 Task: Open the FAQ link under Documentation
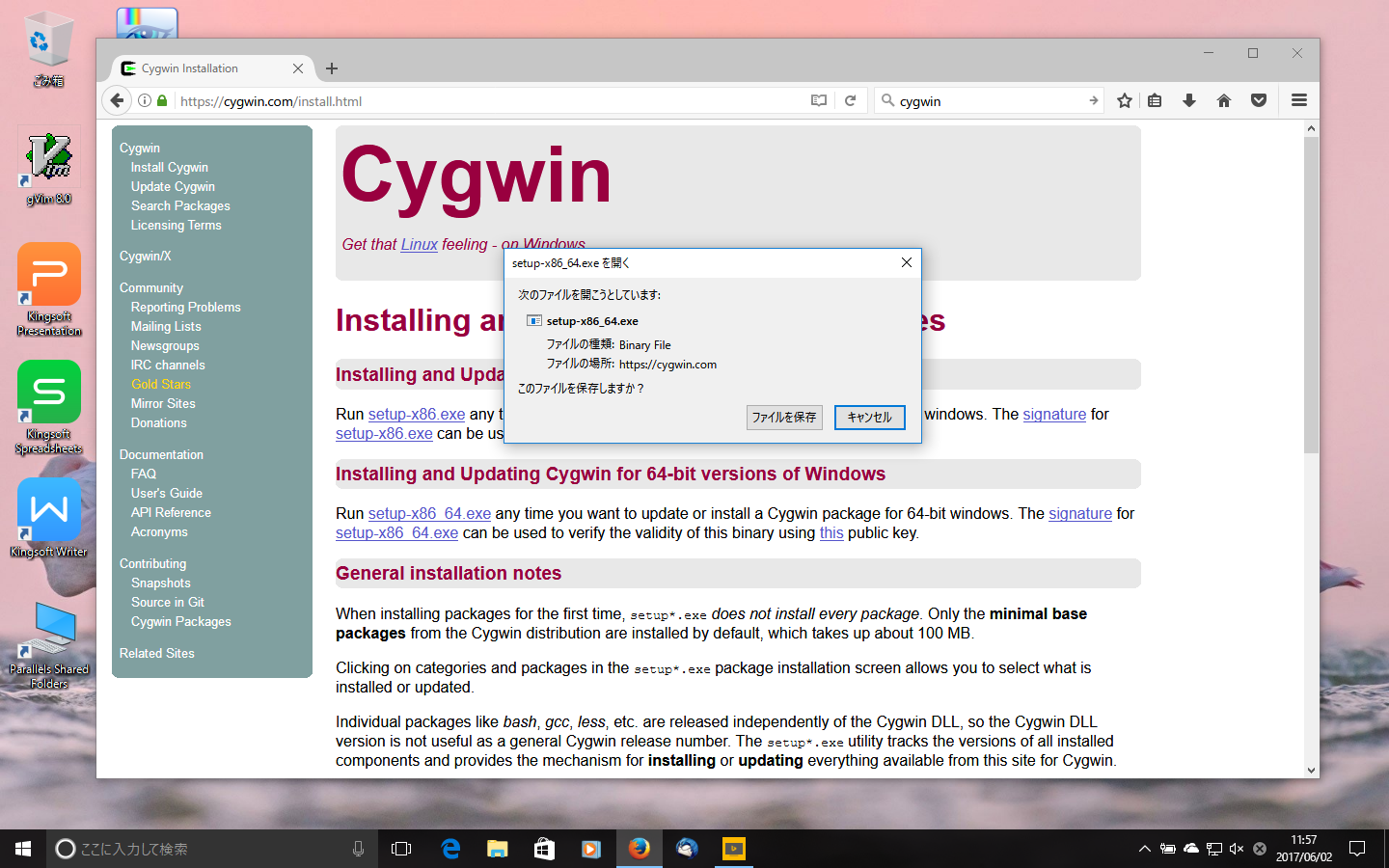[x=144, y=475]
